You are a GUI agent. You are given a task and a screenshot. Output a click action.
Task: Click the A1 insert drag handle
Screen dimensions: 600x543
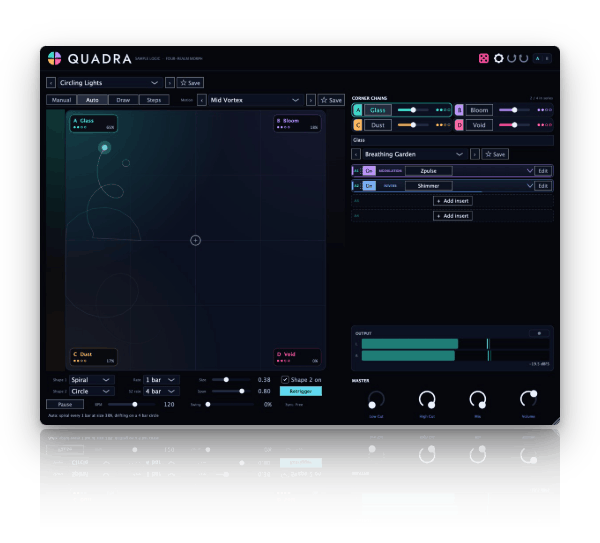360,171
